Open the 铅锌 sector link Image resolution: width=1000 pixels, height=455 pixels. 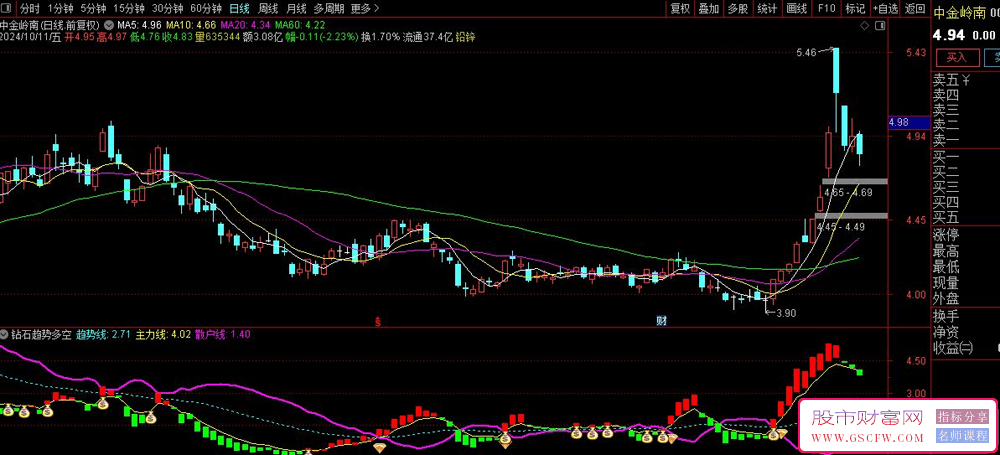pos(465,37)
